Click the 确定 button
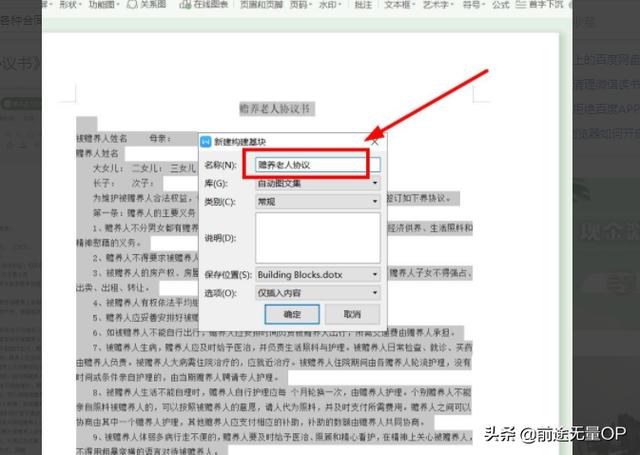The width and height of the screenshot is (640, 455). click(290, 314)
